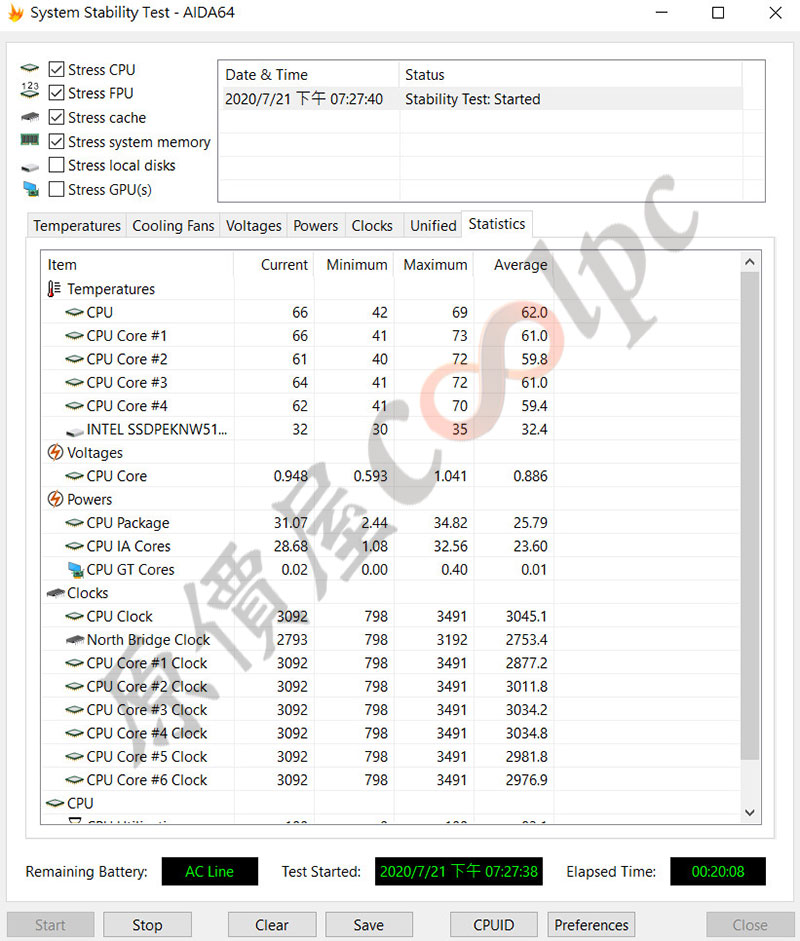Click the memory module icon near Stress system memory

click(x=29, y=140)
